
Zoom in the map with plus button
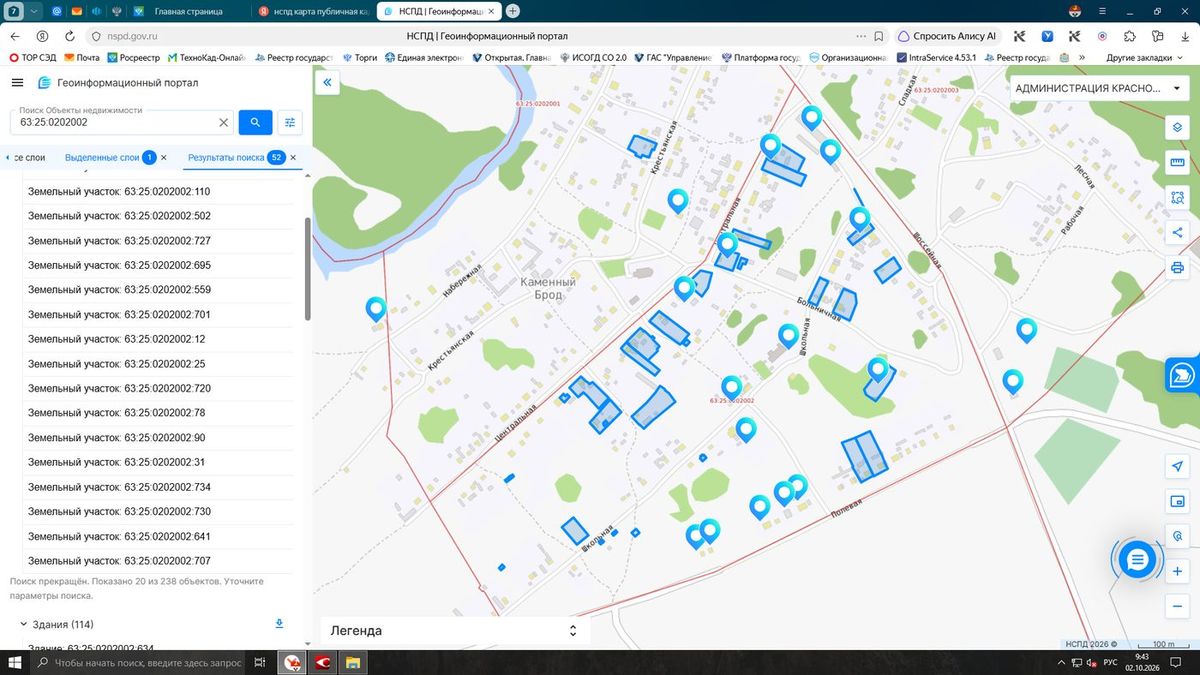click(1177, 571)
